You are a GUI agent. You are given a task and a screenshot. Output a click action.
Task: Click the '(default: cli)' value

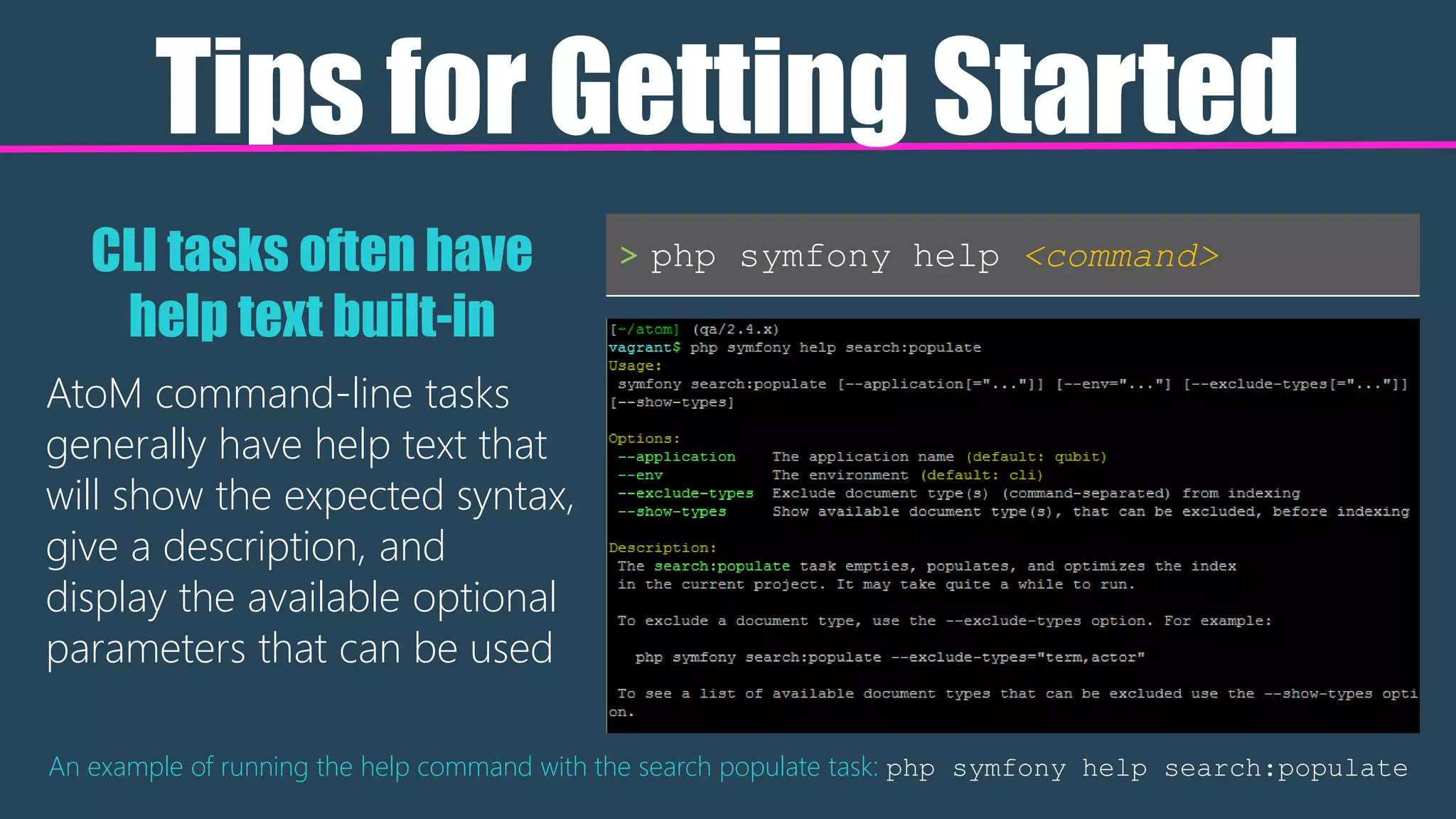click(x=981, y=476)
